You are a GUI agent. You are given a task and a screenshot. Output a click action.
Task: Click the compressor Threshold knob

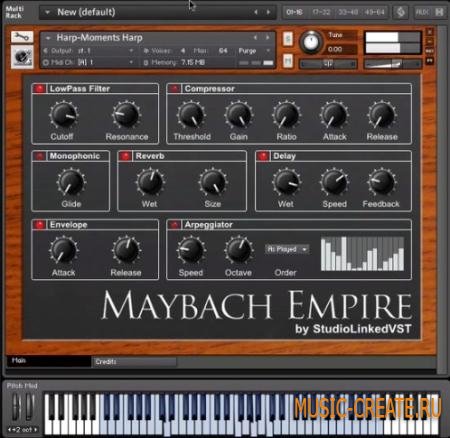click(x=191, y=115)
